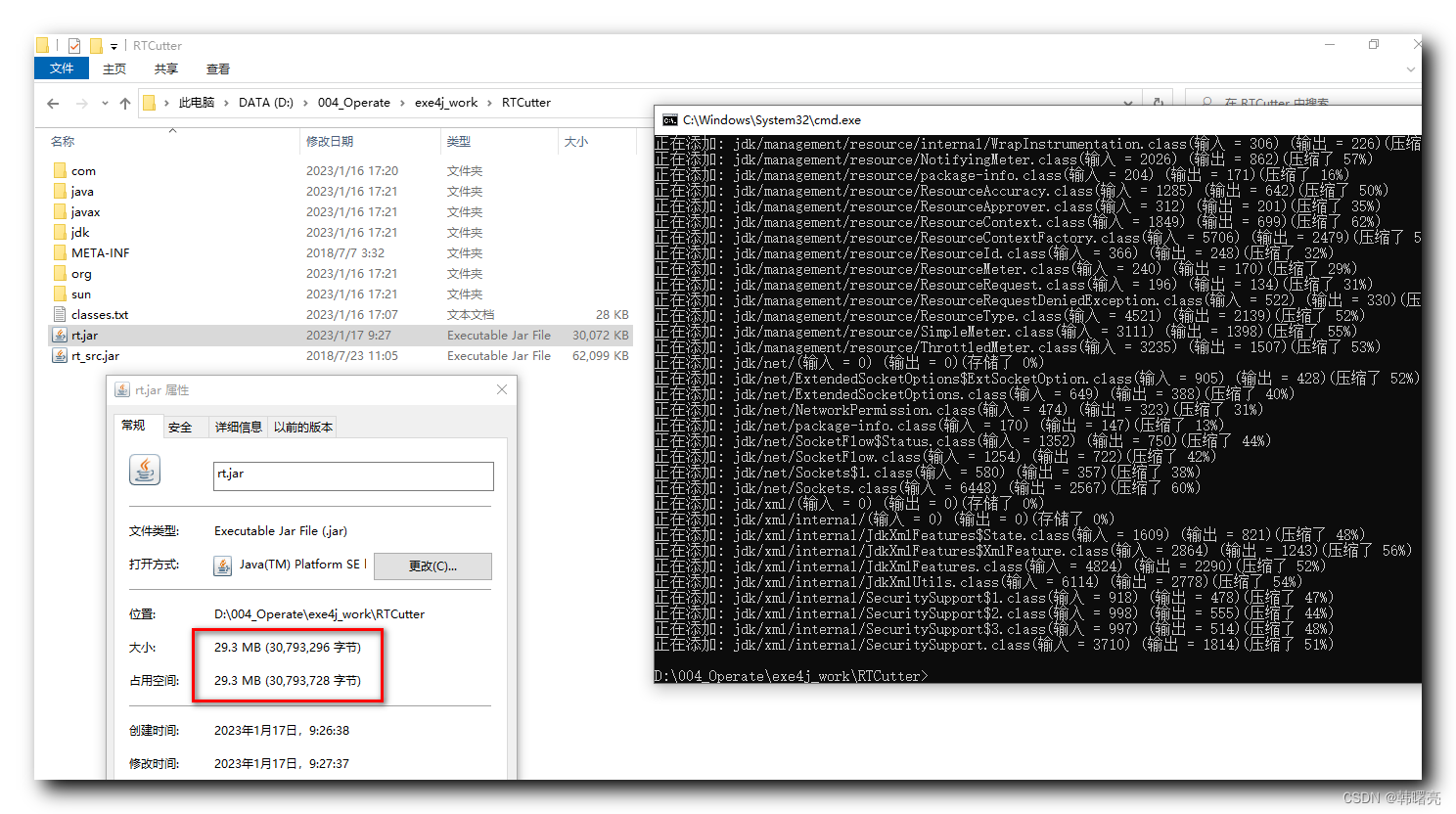Click the rt.jar file icon in list
This screenshot has width=1456, height=814.
(x=60, y=335)
